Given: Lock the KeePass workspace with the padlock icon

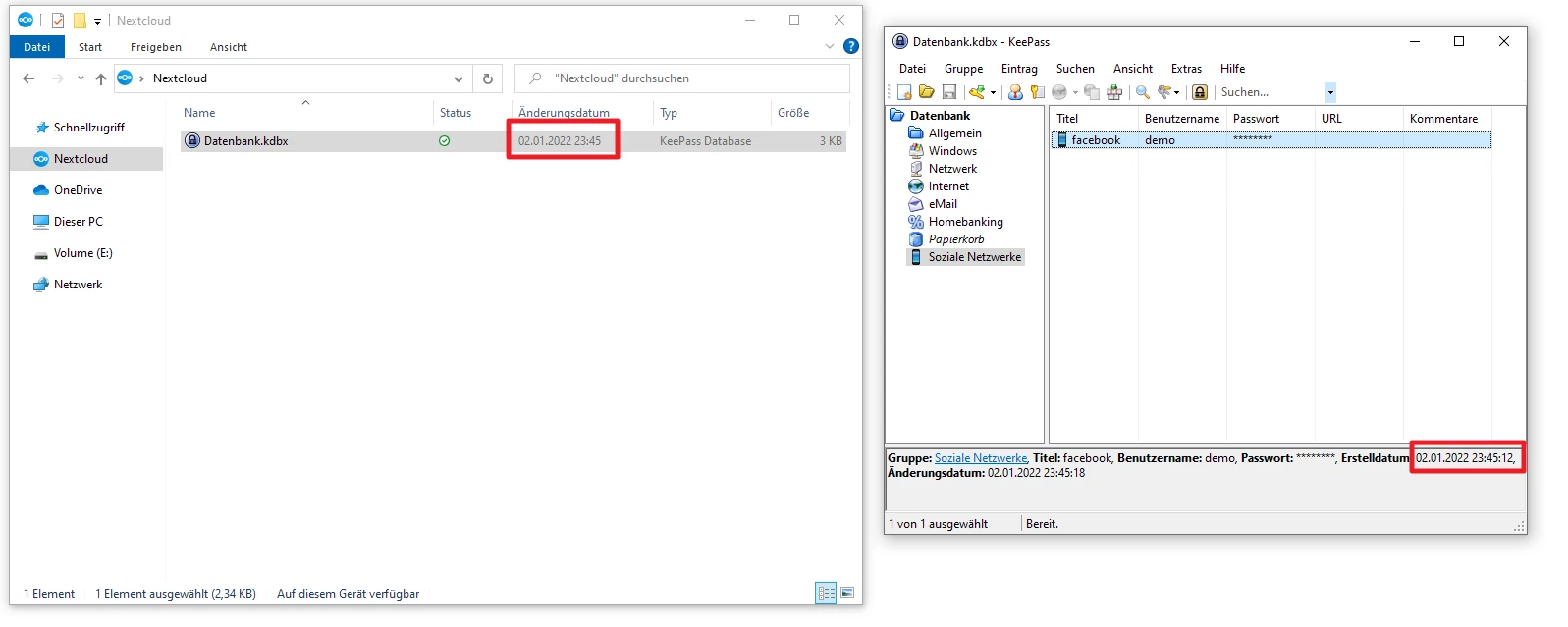Looking at the screenshot, I should (1199, 92).
